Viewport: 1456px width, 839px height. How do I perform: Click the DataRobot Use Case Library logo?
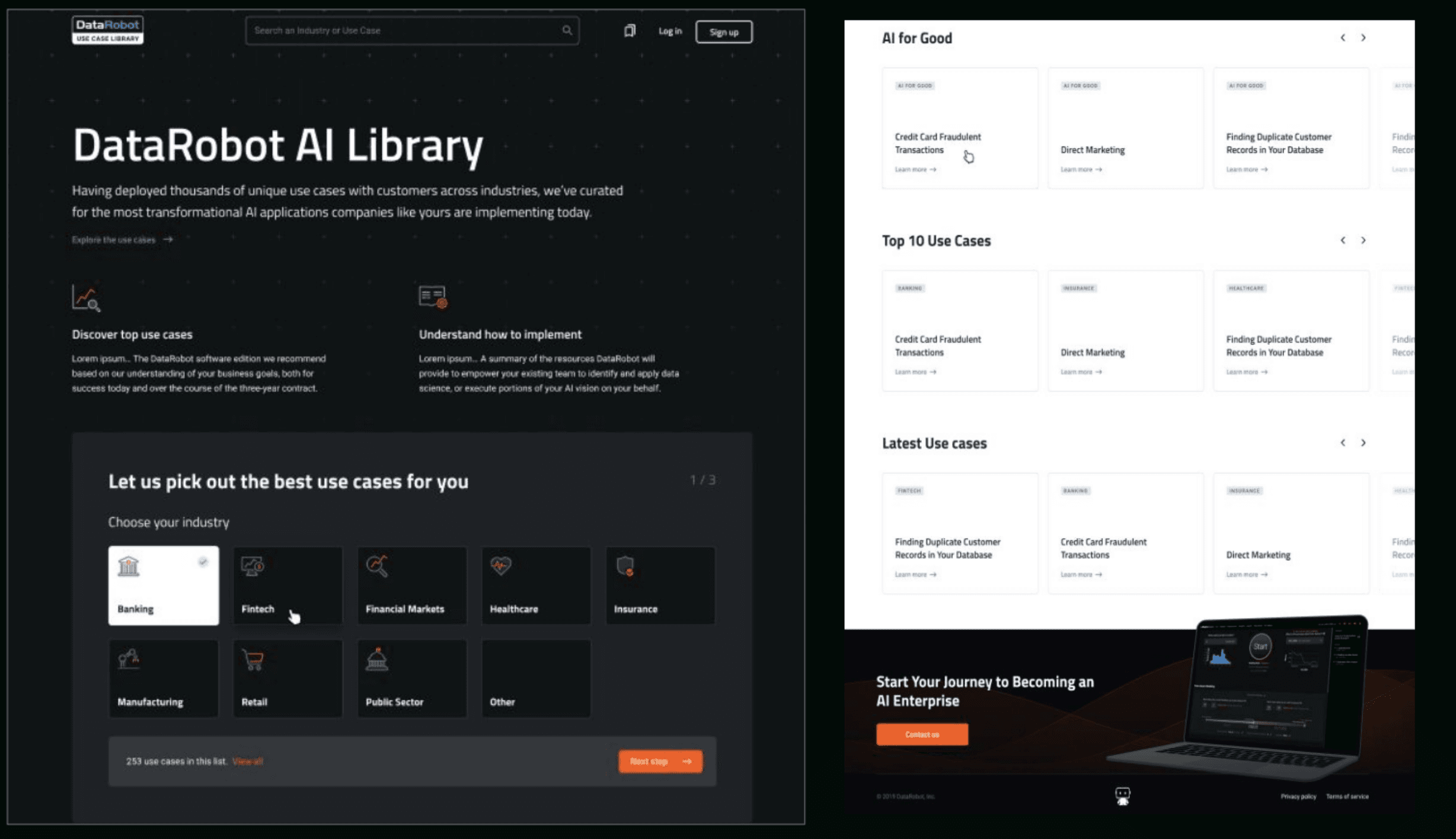click(107, 30)
